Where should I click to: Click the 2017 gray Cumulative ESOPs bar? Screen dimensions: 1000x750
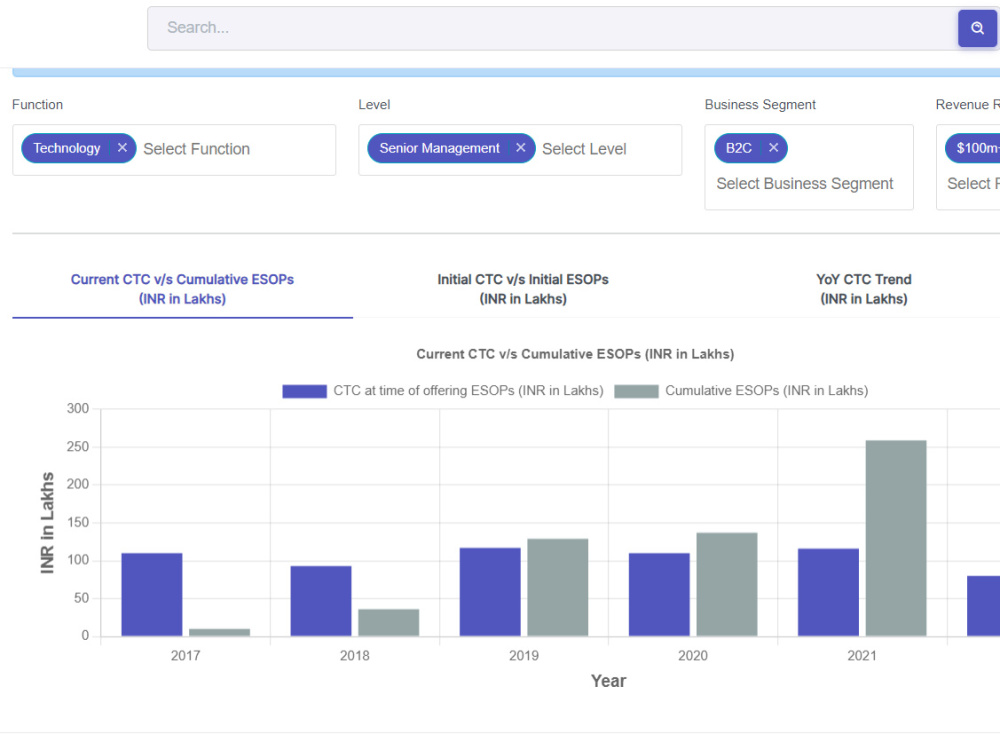click(x=219, y=632)
